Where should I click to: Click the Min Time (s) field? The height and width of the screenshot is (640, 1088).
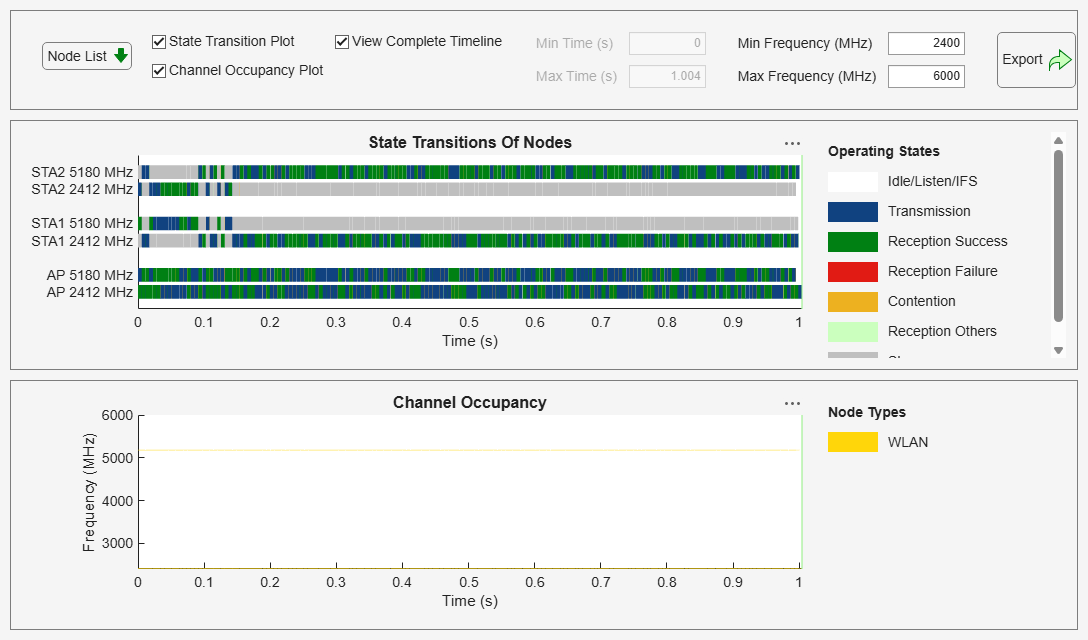coord(667,43)
